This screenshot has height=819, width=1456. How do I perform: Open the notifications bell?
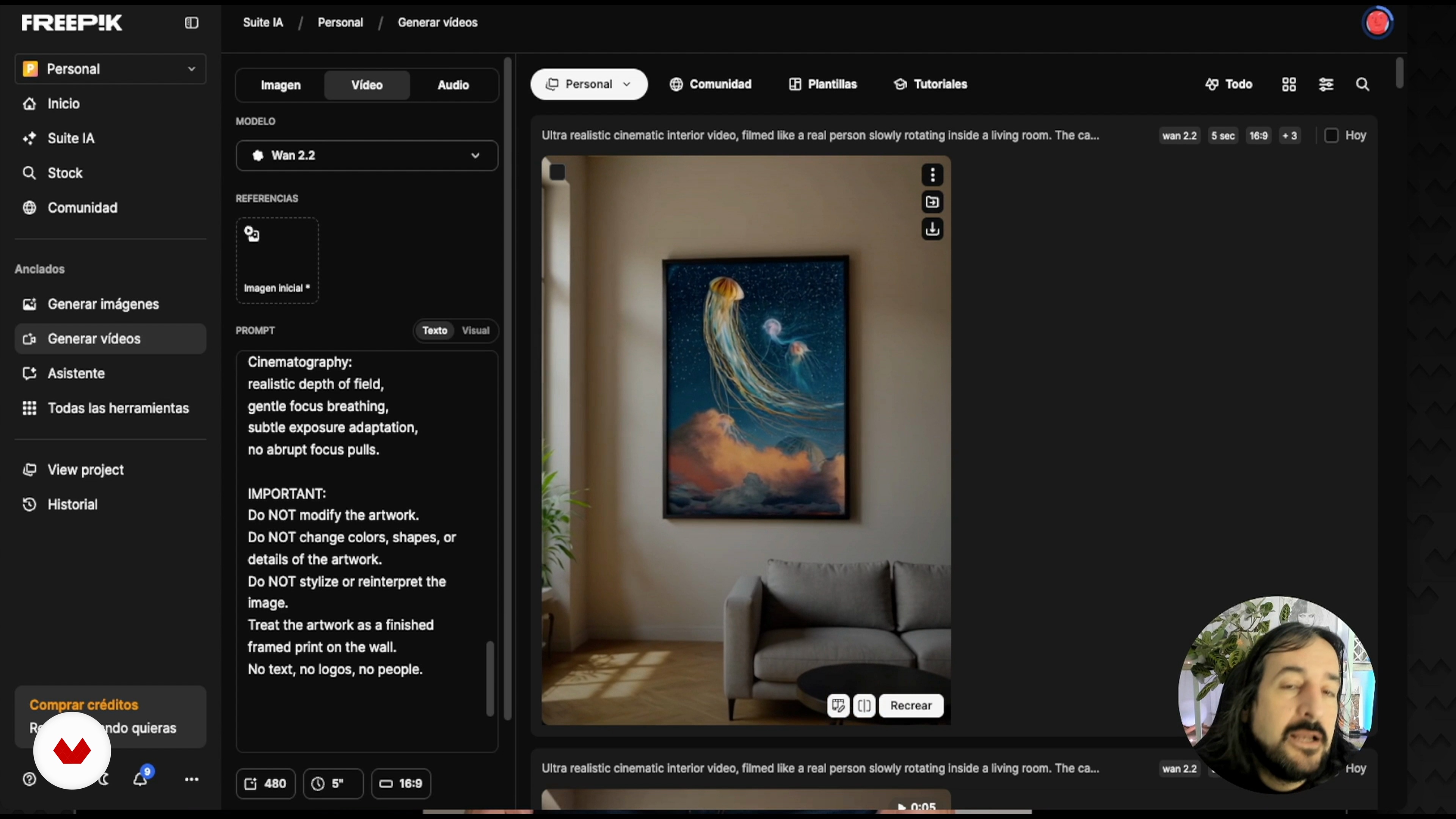tap(141, 779)
